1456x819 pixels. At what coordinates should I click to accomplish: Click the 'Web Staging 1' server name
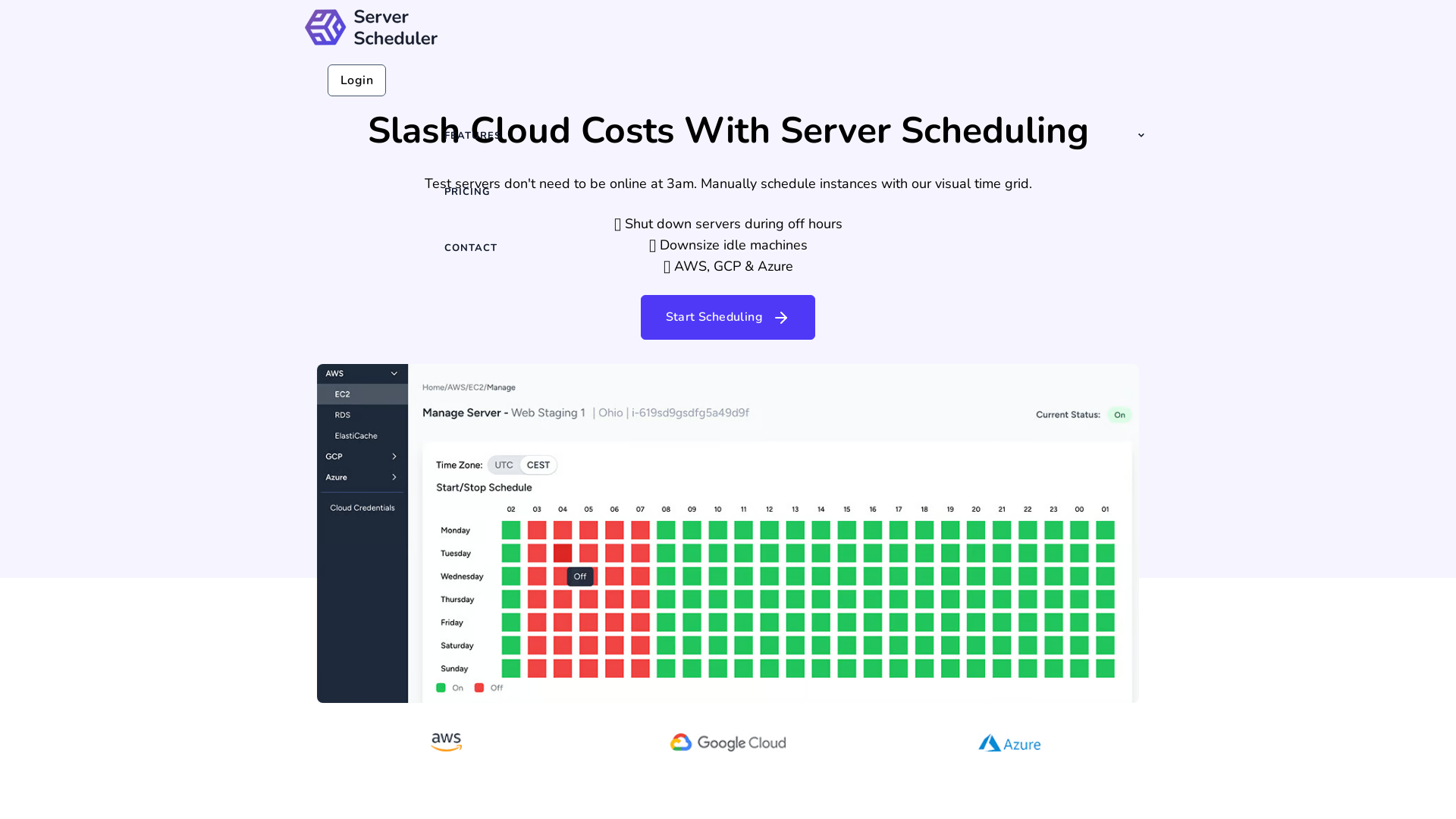tap(548, 413)
